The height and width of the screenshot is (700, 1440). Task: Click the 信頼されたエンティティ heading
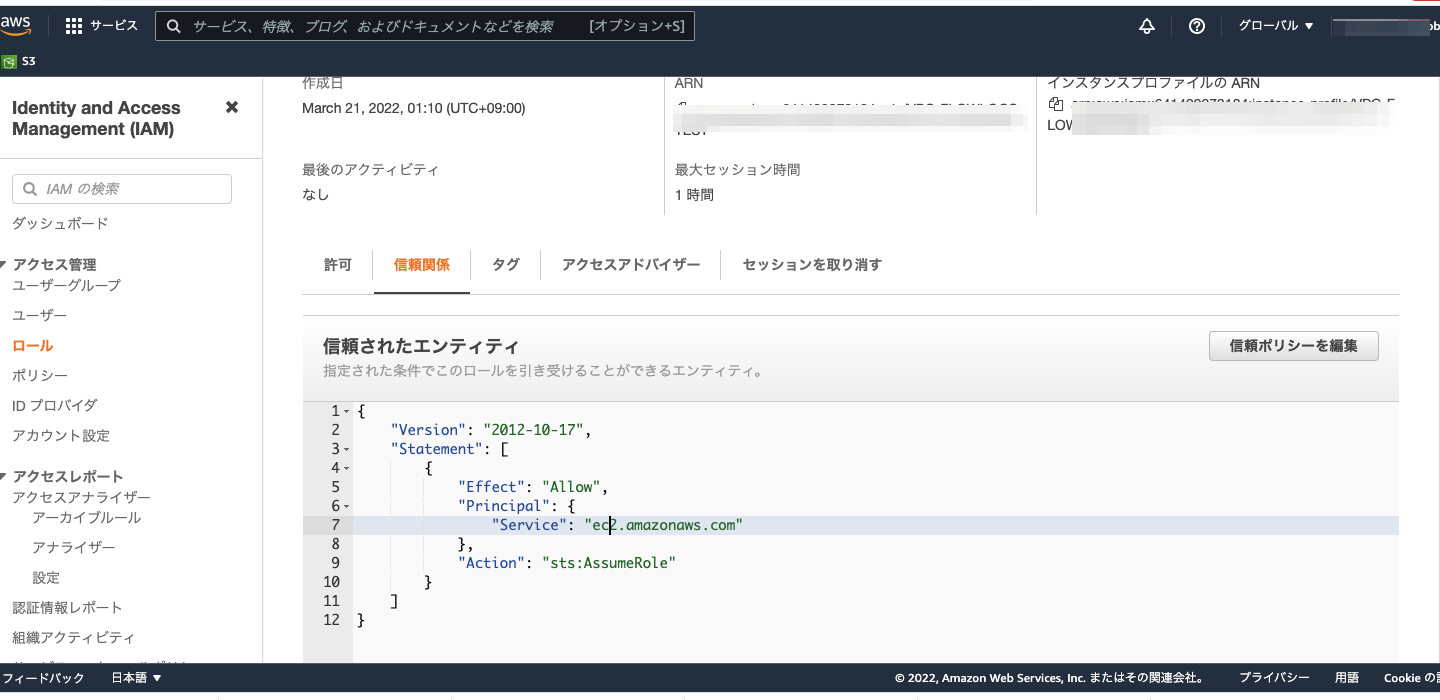point(421,346)
